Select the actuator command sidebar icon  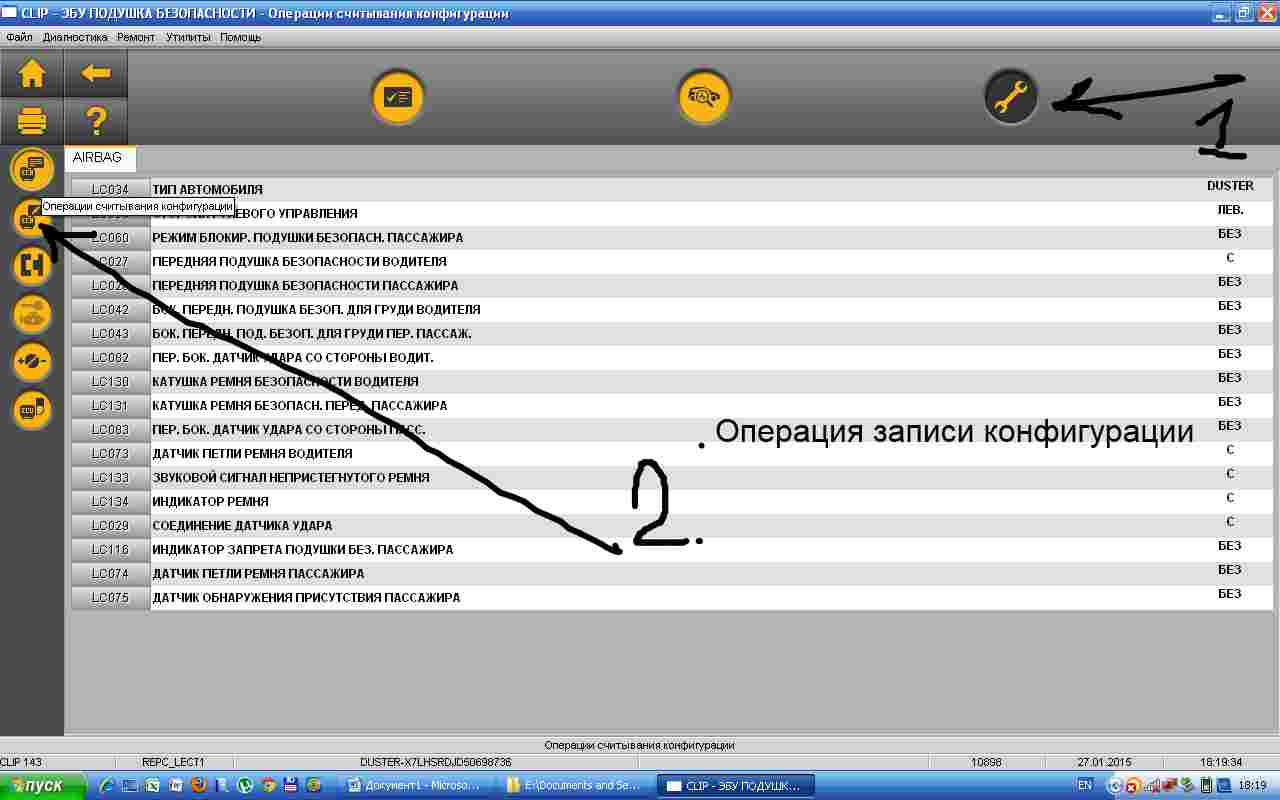[x=32, y=313]
